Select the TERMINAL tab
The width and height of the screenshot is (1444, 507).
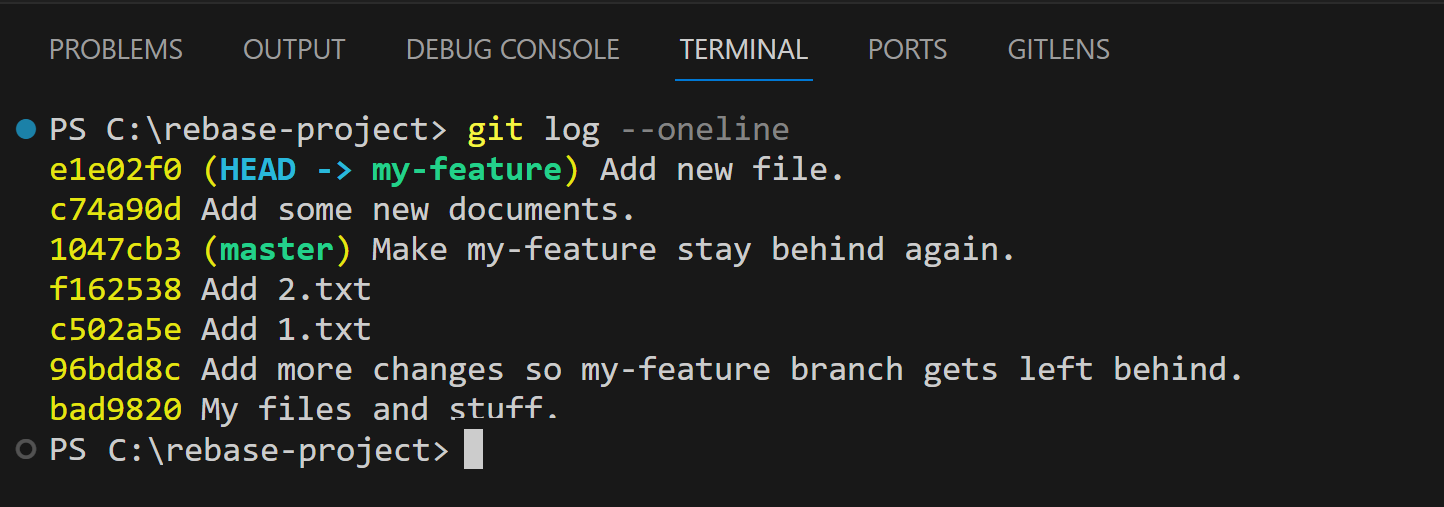coord(743,49)
